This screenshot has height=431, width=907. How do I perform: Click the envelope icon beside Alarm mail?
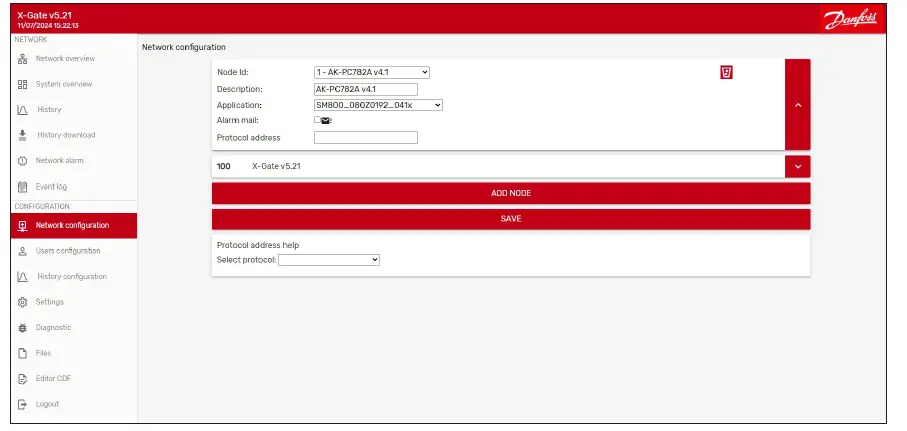326,121
